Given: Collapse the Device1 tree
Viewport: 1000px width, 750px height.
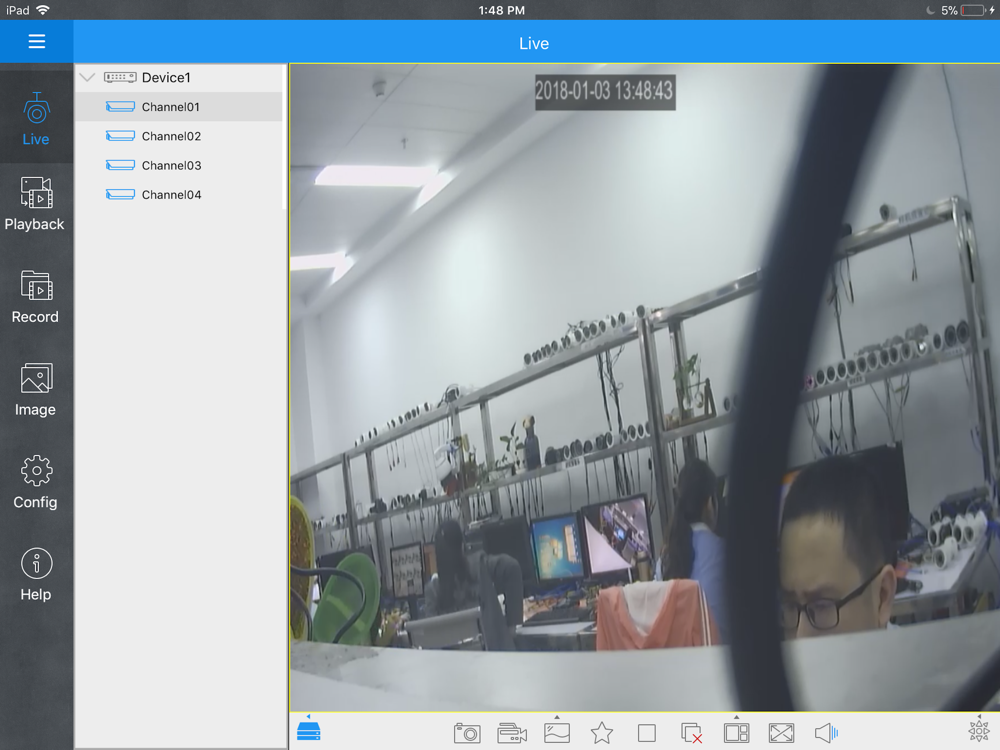Looking at the screenshot, I should coord(87,77).
